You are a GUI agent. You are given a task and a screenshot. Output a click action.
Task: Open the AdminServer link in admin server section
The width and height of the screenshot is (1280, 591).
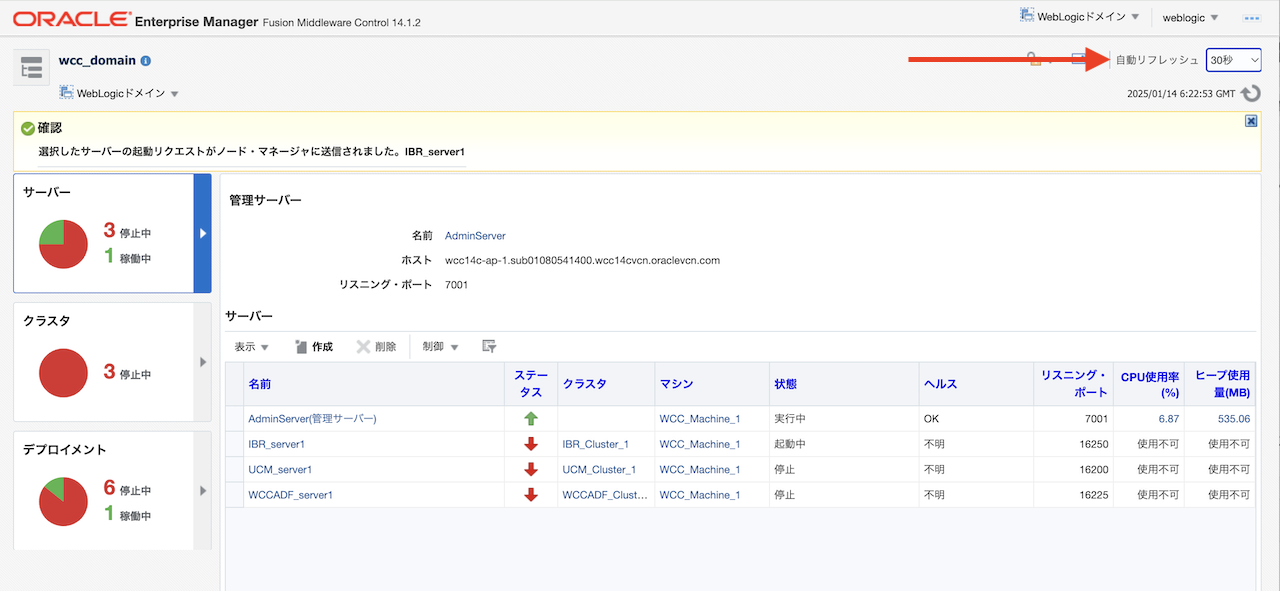coord(475,236)
